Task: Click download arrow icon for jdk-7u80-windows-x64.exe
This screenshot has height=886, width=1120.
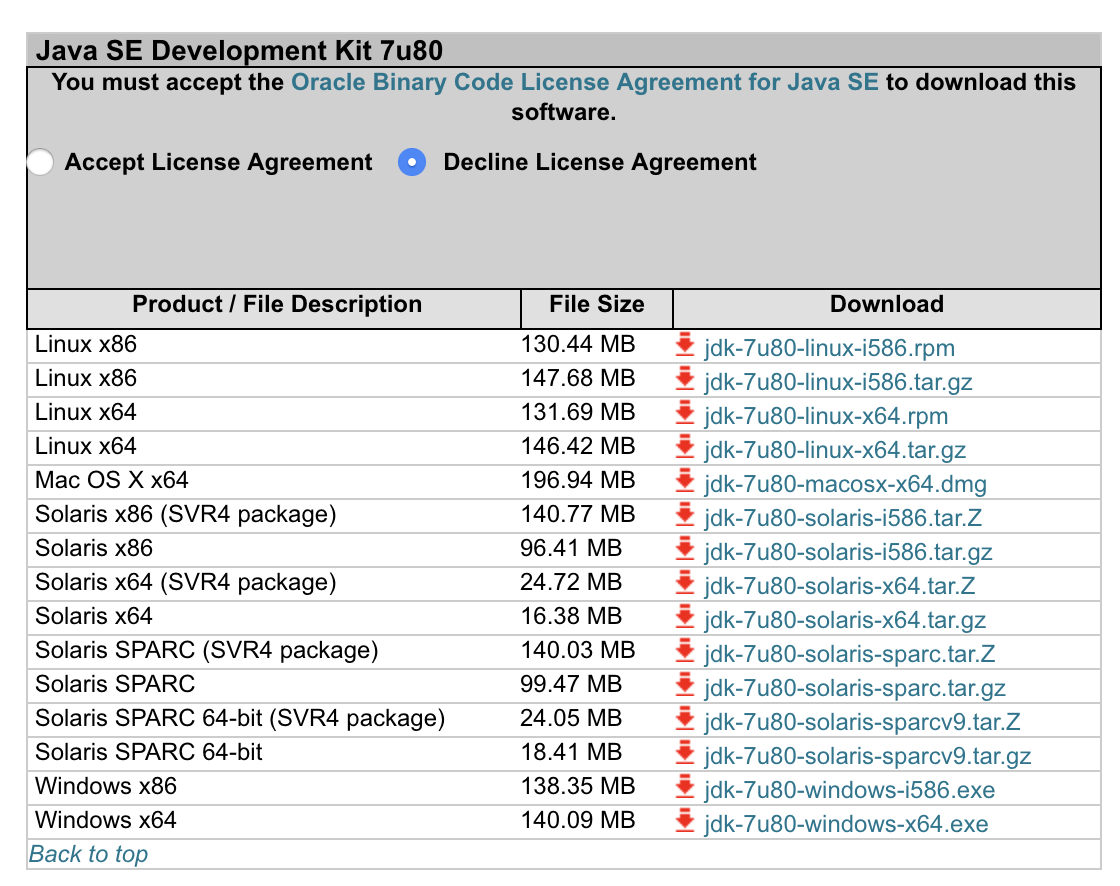Action: pos(685,821)
